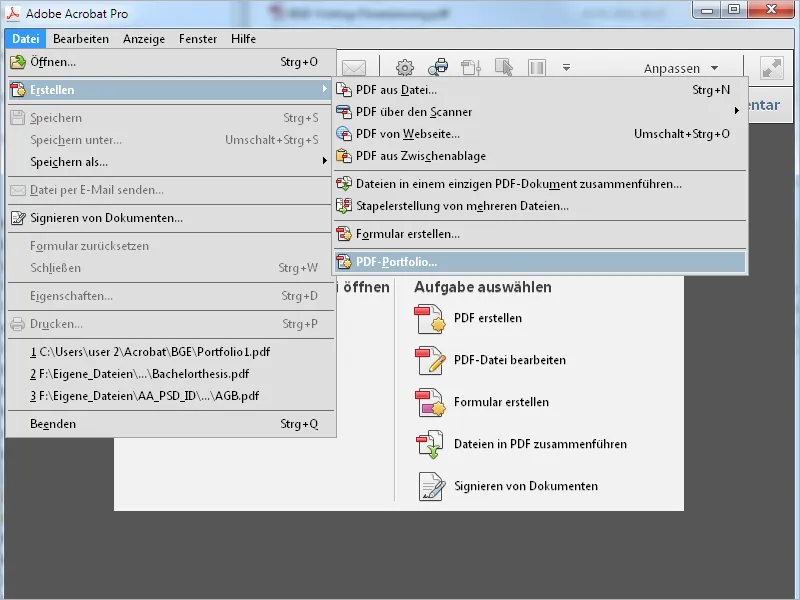This screenshot has width=800, height=600.
Task: Open the Fenster menu
Action: [198, 39]
